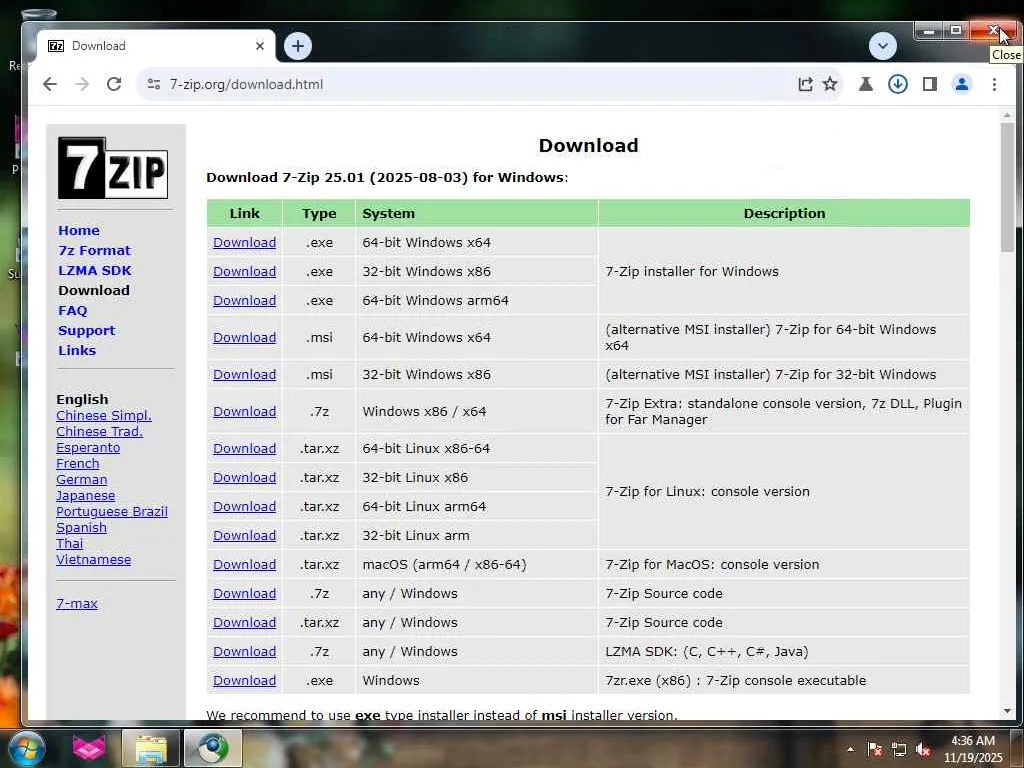Download .tar.xz for 64-bit Linux arm64
The height and width of the screenshot is (768, 1024).
pos(244,507)
